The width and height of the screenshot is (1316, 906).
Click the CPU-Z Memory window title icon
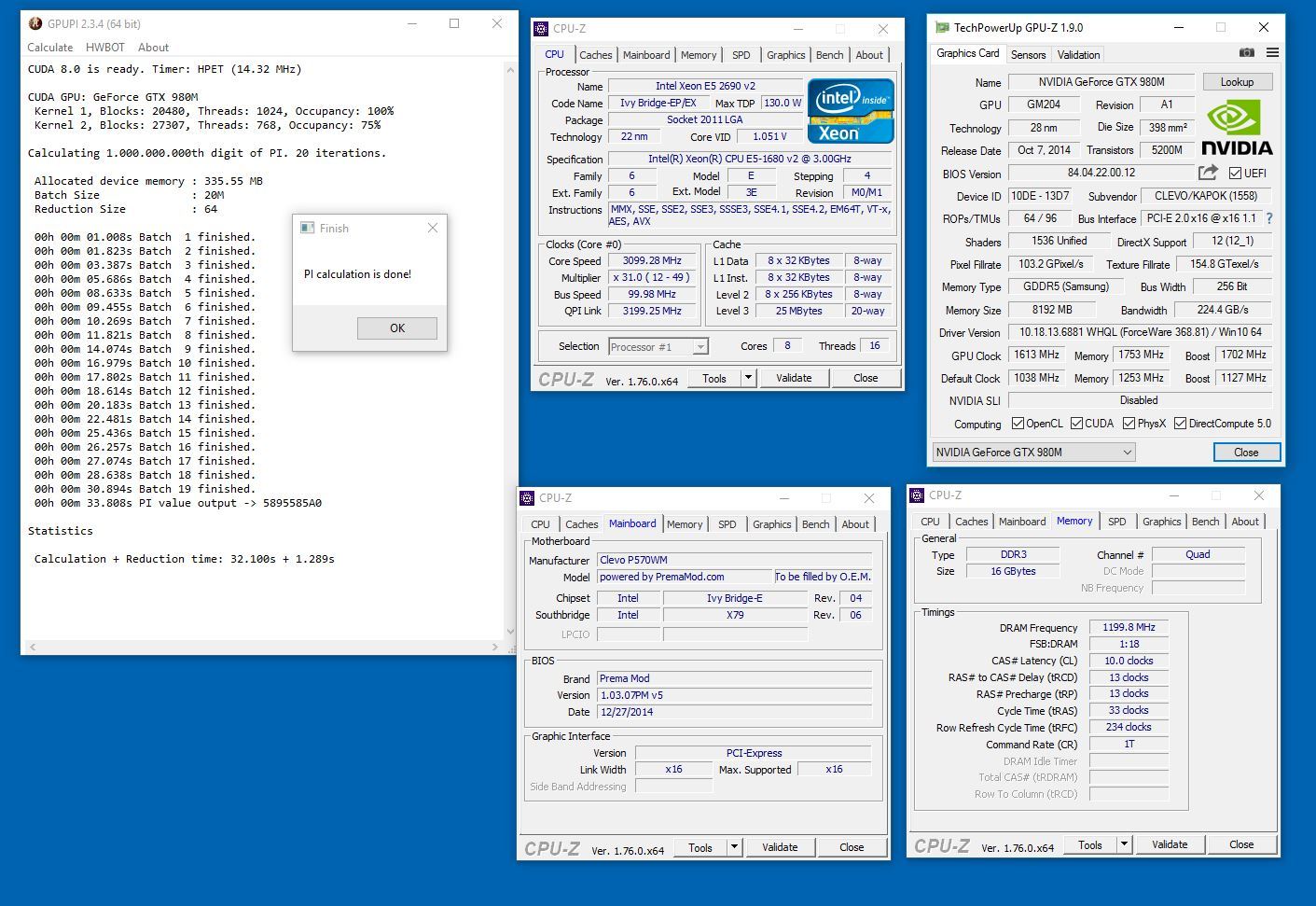917,495
